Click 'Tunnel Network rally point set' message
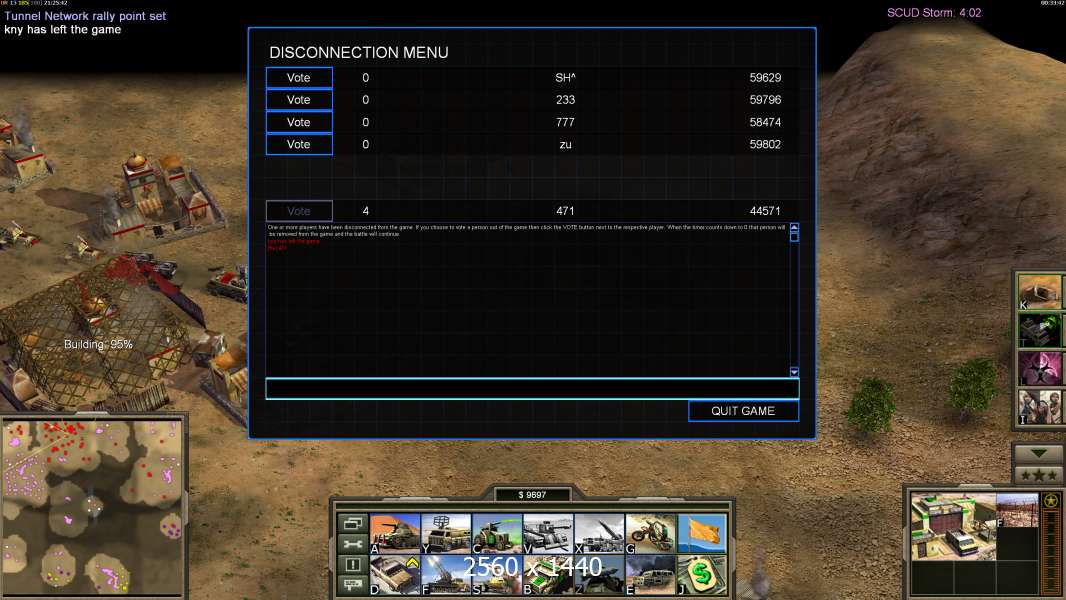Screen dimensions: 1066x600 coord(85,16)
